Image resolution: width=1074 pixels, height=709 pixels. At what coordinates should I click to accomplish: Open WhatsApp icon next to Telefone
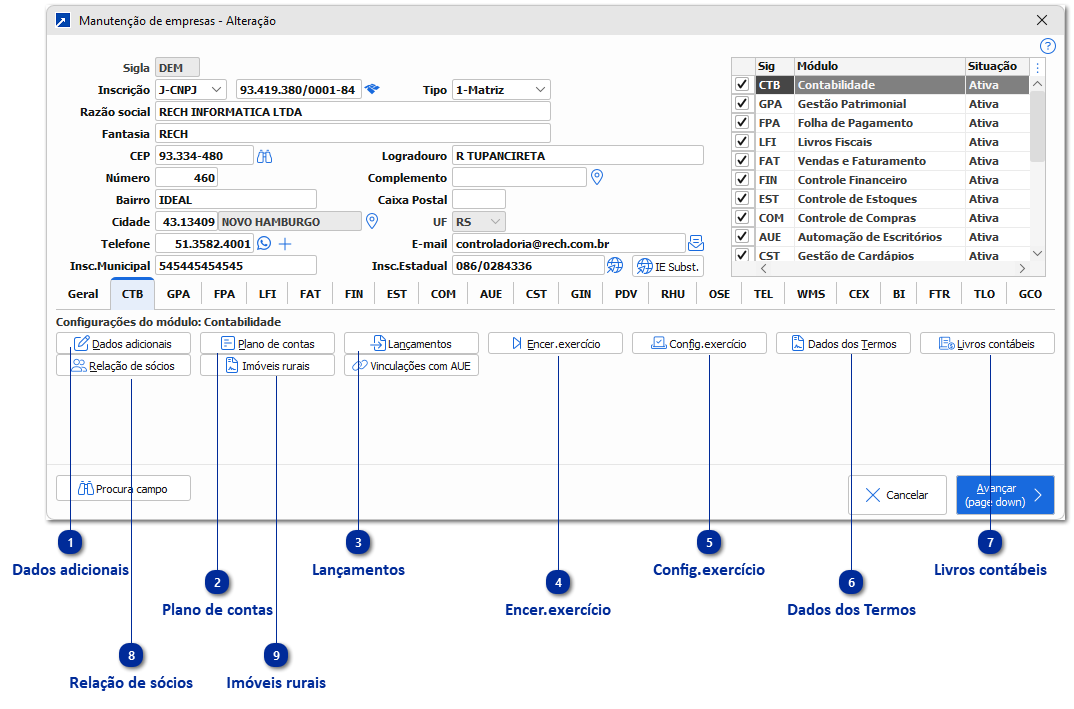(x=264, y=243)
